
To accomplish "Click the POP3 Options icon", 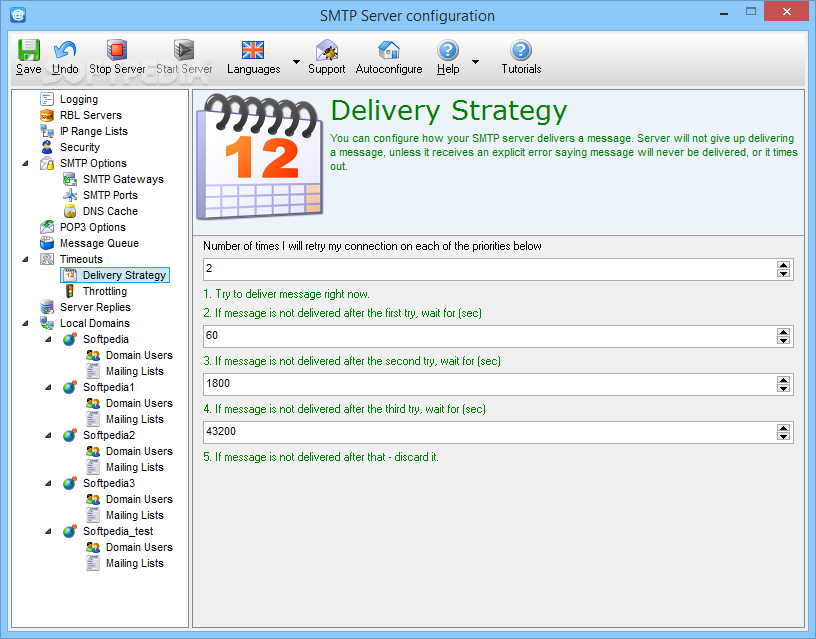I will tap(47, 227).
